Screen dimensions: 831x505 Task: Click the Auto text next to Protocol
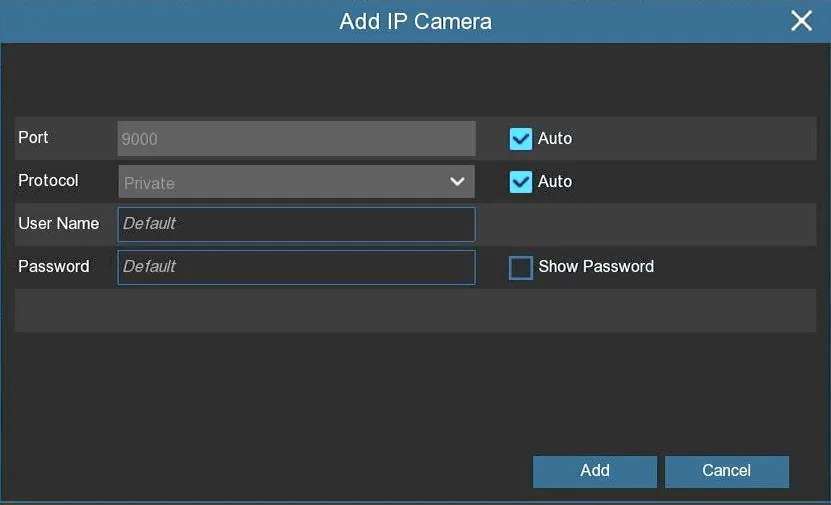[x=555, y=182]
